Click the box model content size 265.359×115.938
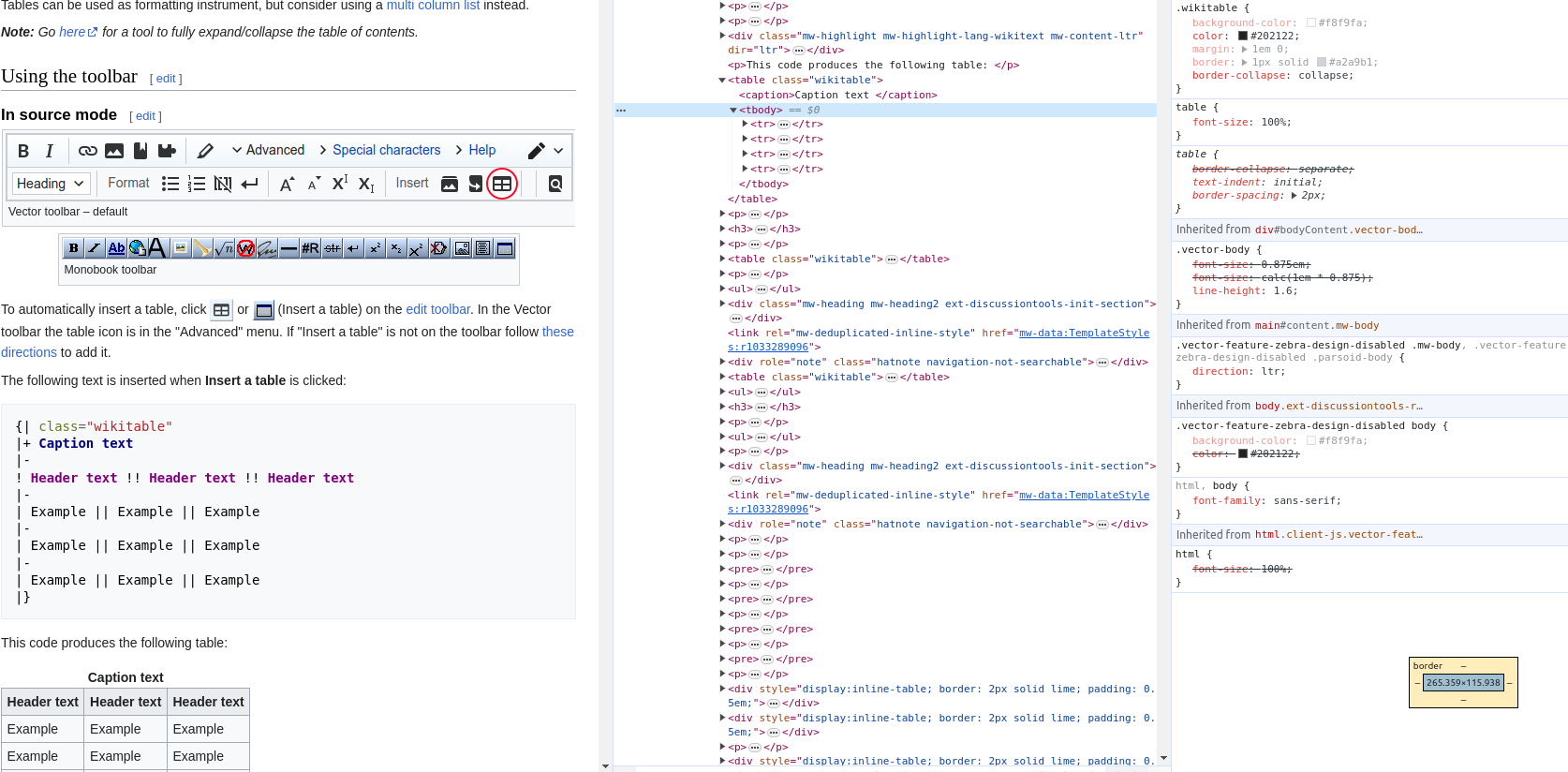The height and width of the screenshot is (772, 1568). click(x=1463, y=683)
